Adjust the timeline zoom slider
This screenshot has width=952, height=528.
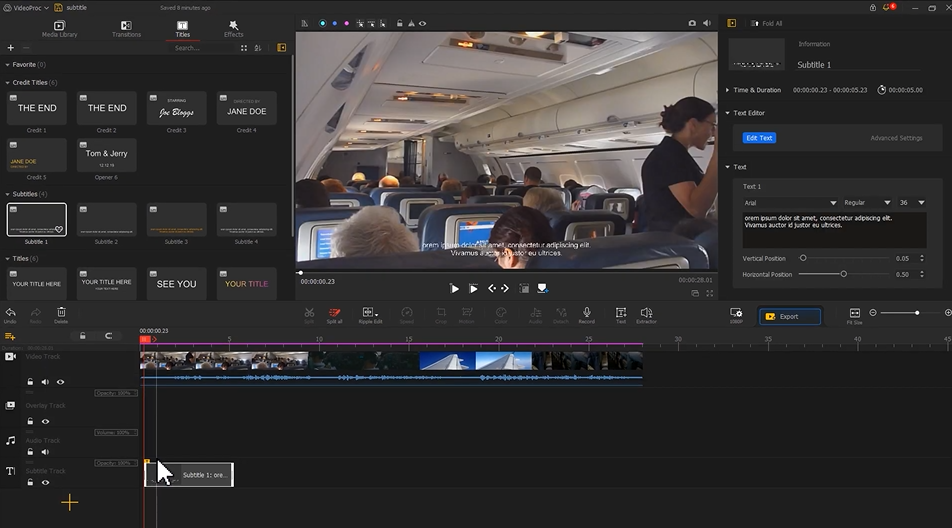(x=911, y=313)
